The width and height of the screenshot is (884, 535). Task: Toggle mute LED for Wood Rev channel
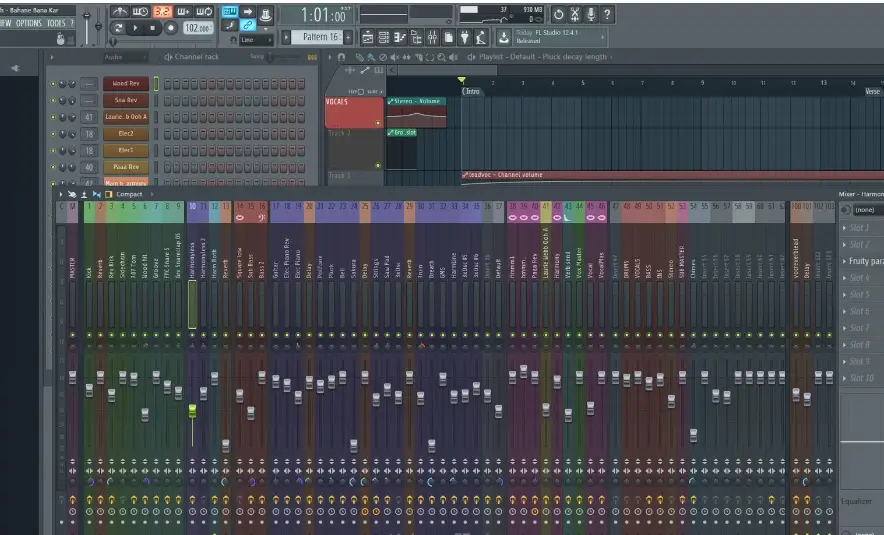point(54,84)
